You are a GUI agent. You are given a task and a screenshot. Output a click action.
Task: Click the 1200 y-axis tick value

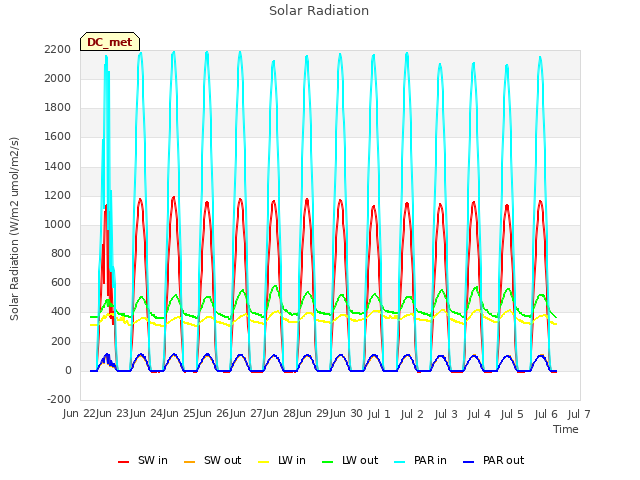coord(58,196)
